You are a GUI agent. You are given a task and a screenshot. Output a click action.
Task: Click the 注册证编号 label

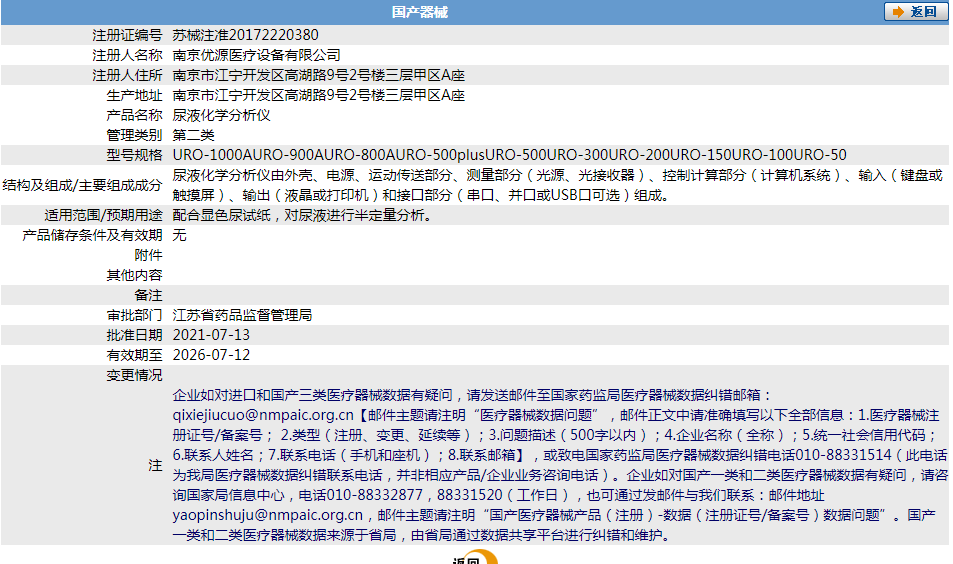(127, 35)
